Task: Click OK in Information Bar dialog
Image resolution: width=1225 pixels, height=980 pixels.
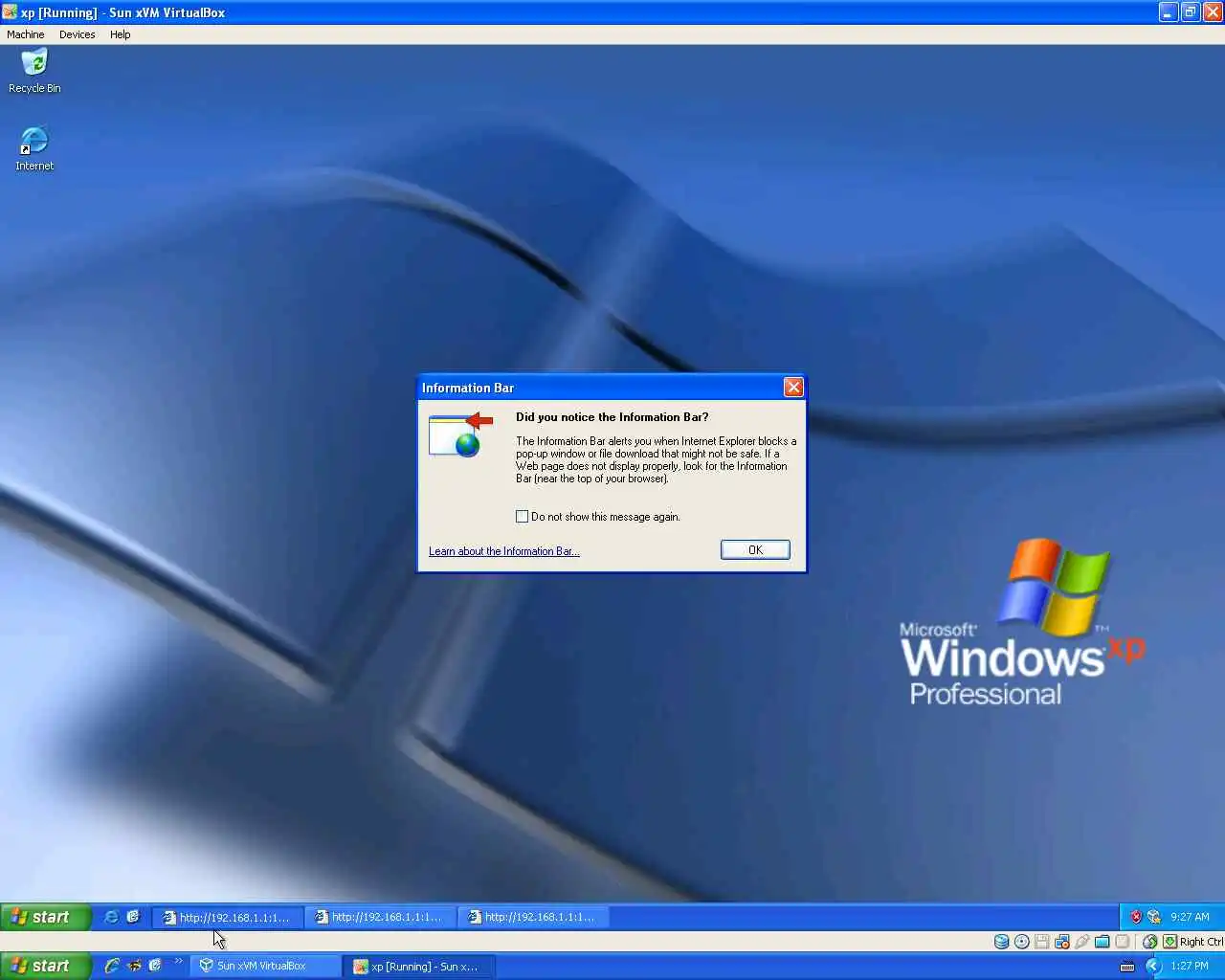Action: click(x=755, y=550)
